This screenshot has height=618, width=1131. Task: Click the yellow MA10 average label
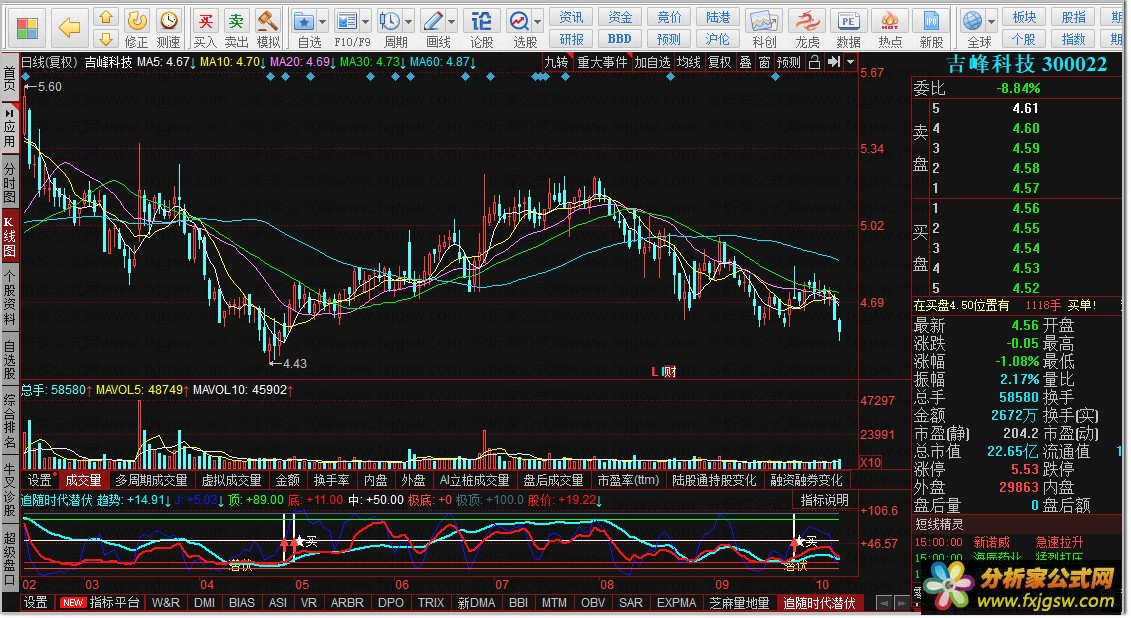232,63
